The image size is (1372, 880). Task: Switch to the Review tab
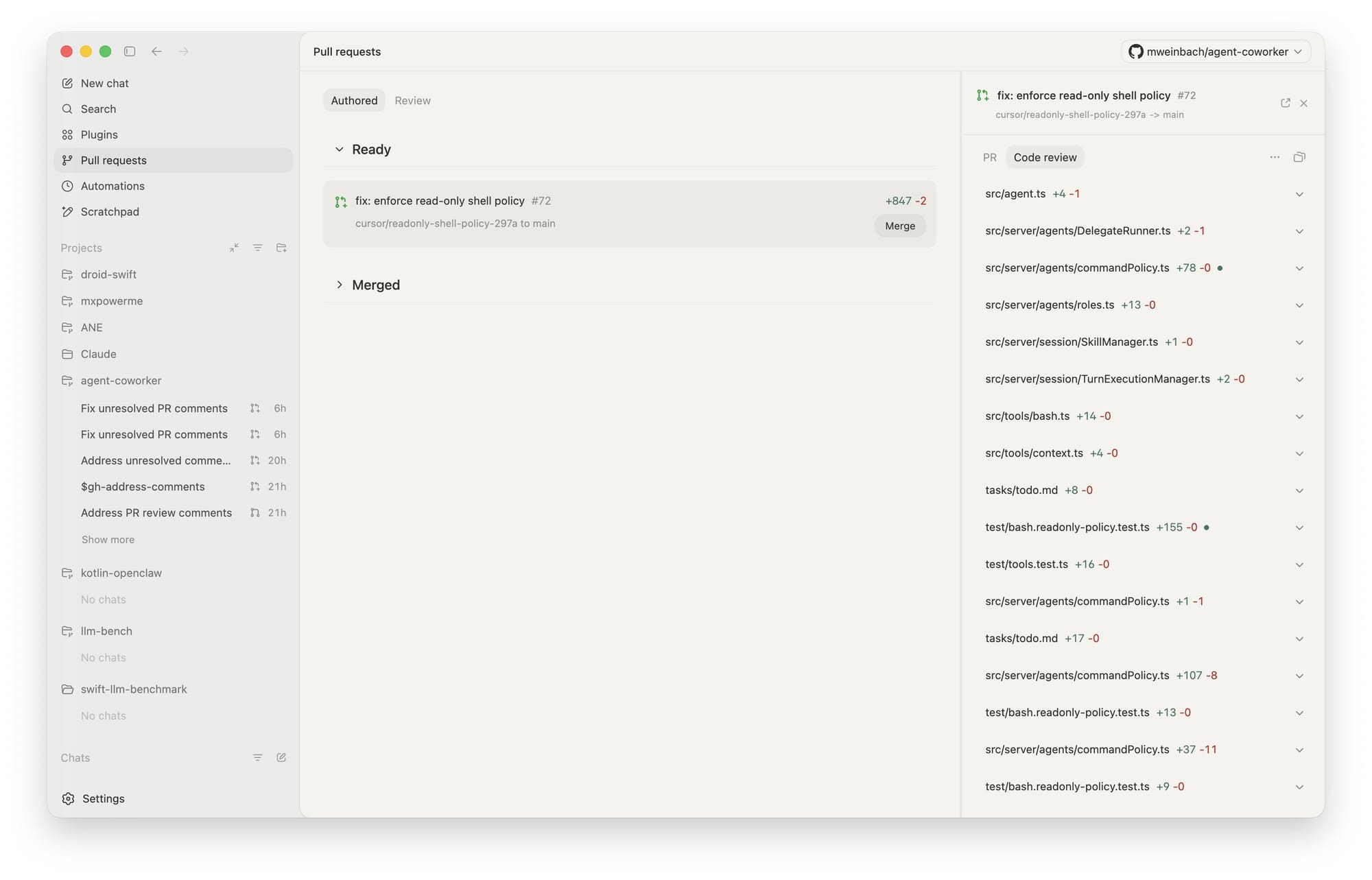412,100
